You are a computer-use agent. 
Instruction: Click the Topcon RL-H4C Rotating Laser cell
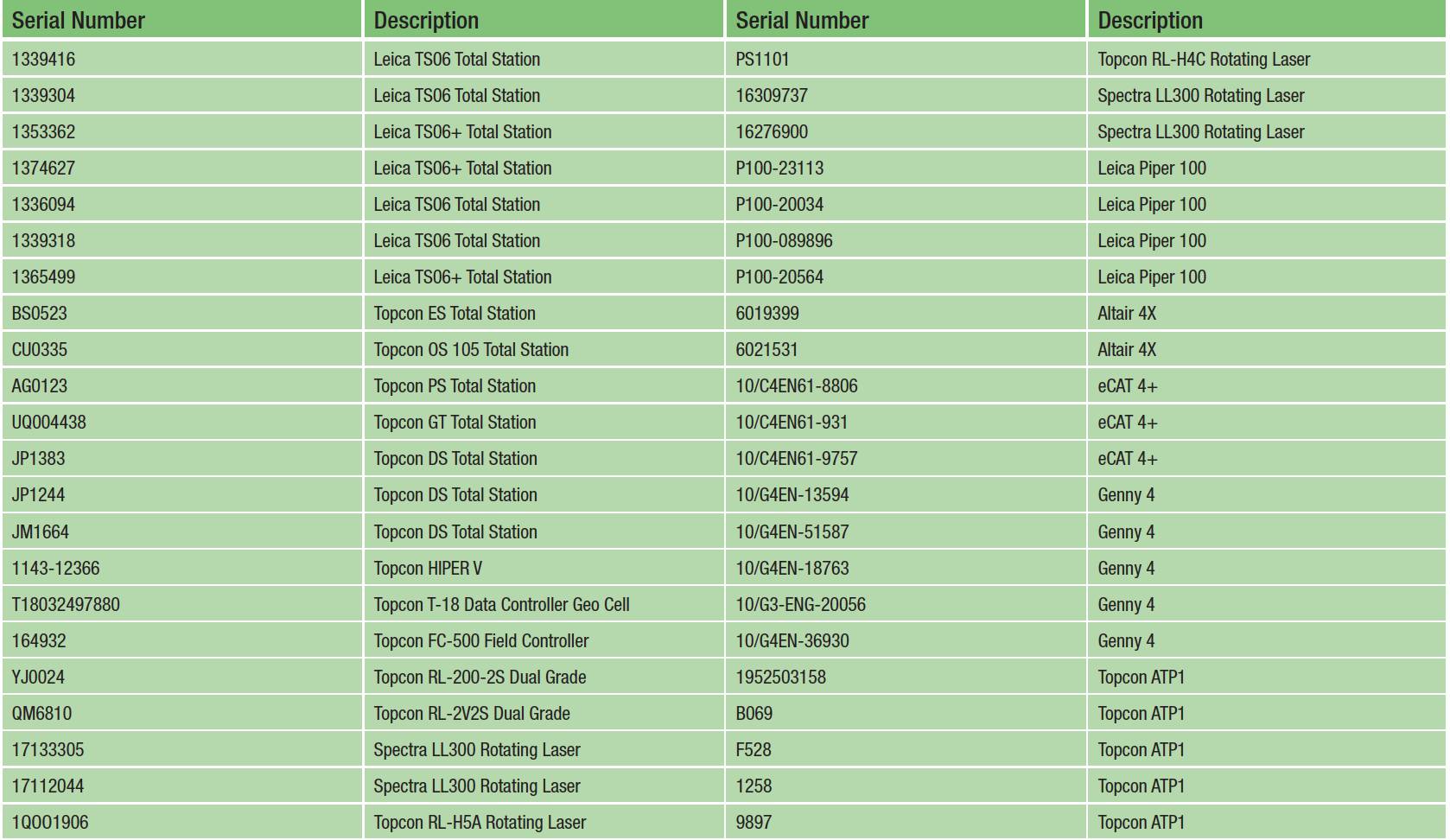point(1204,59)
